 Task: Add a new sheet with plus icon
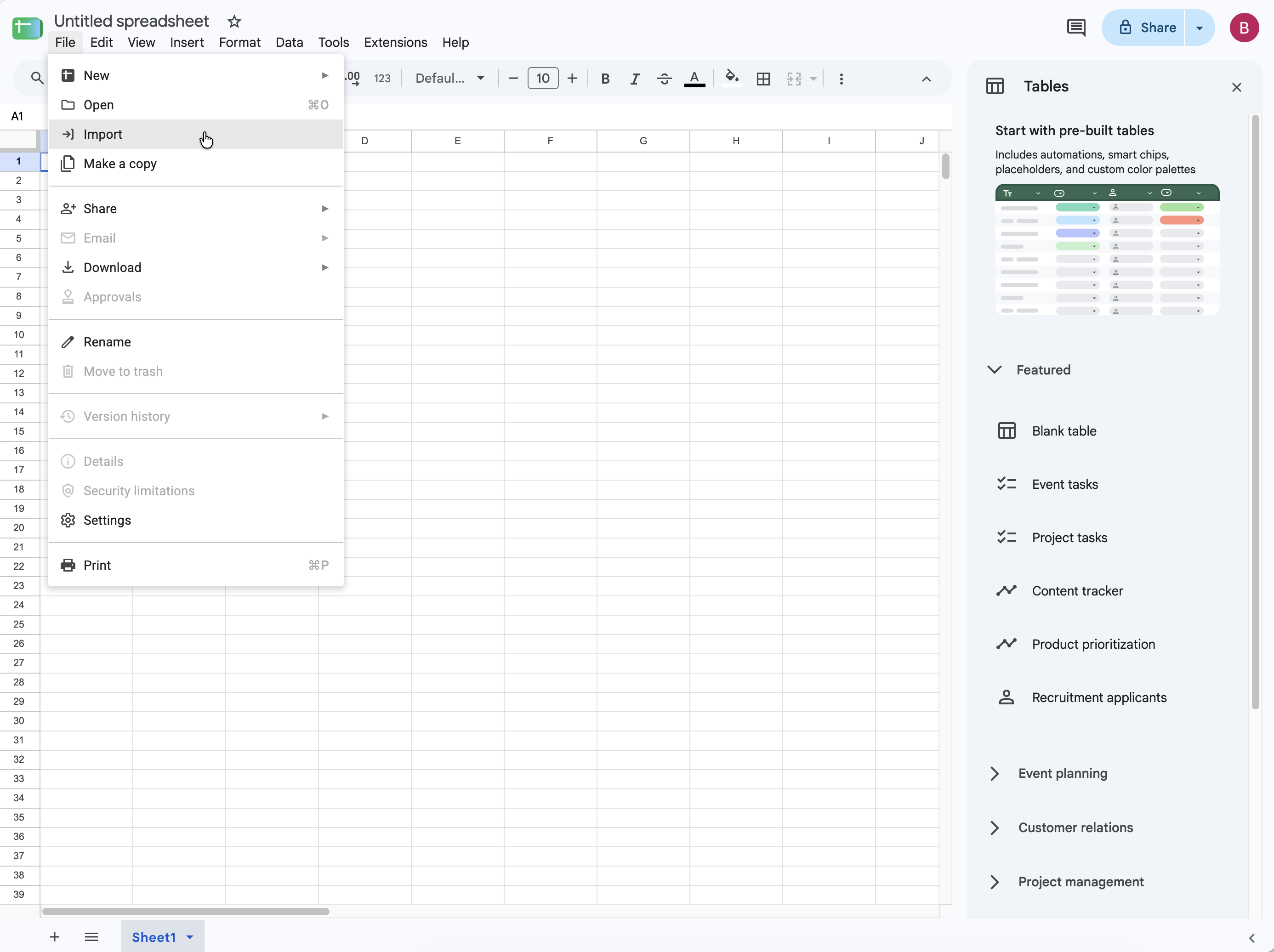(x=55, y=937)
